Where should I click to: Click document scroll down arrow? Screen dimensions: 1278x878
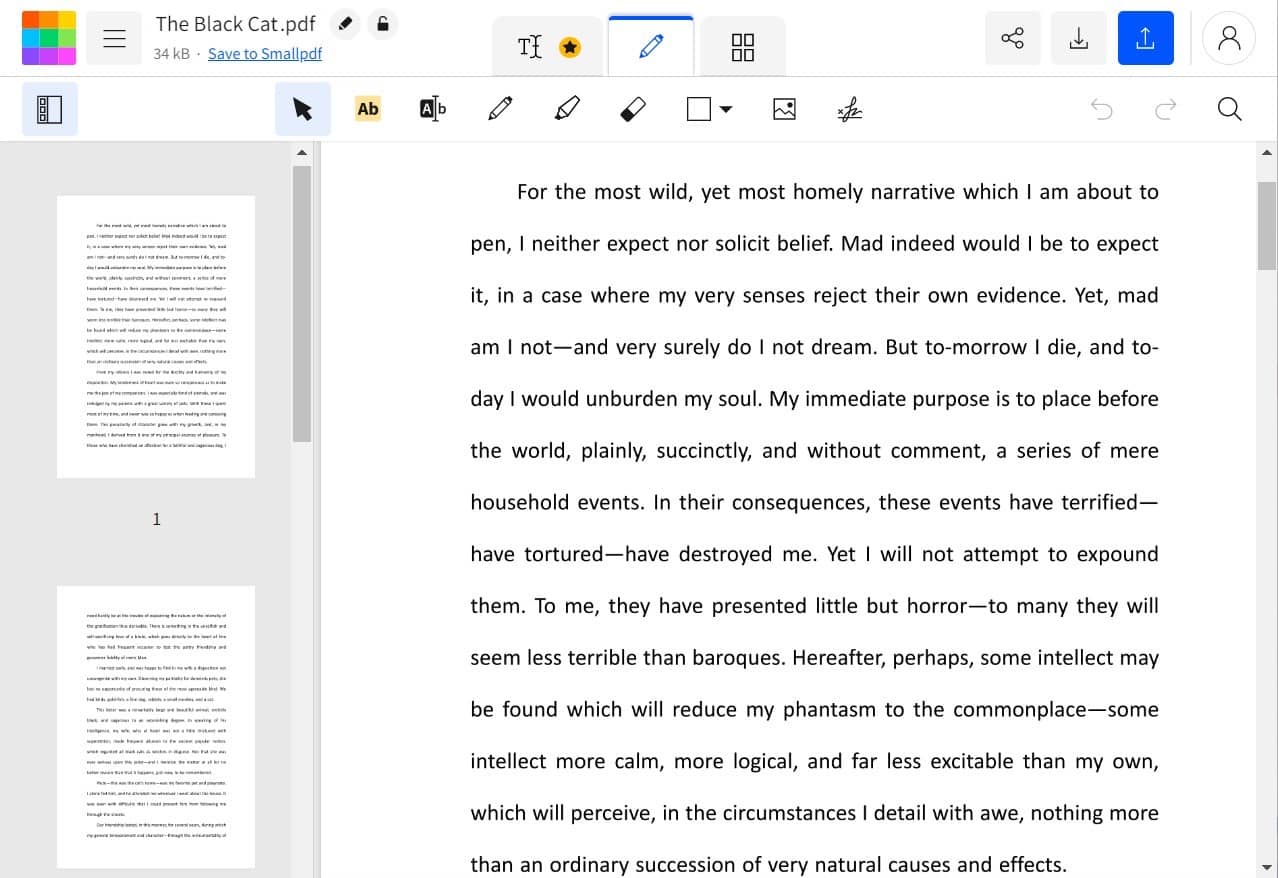1267,867
